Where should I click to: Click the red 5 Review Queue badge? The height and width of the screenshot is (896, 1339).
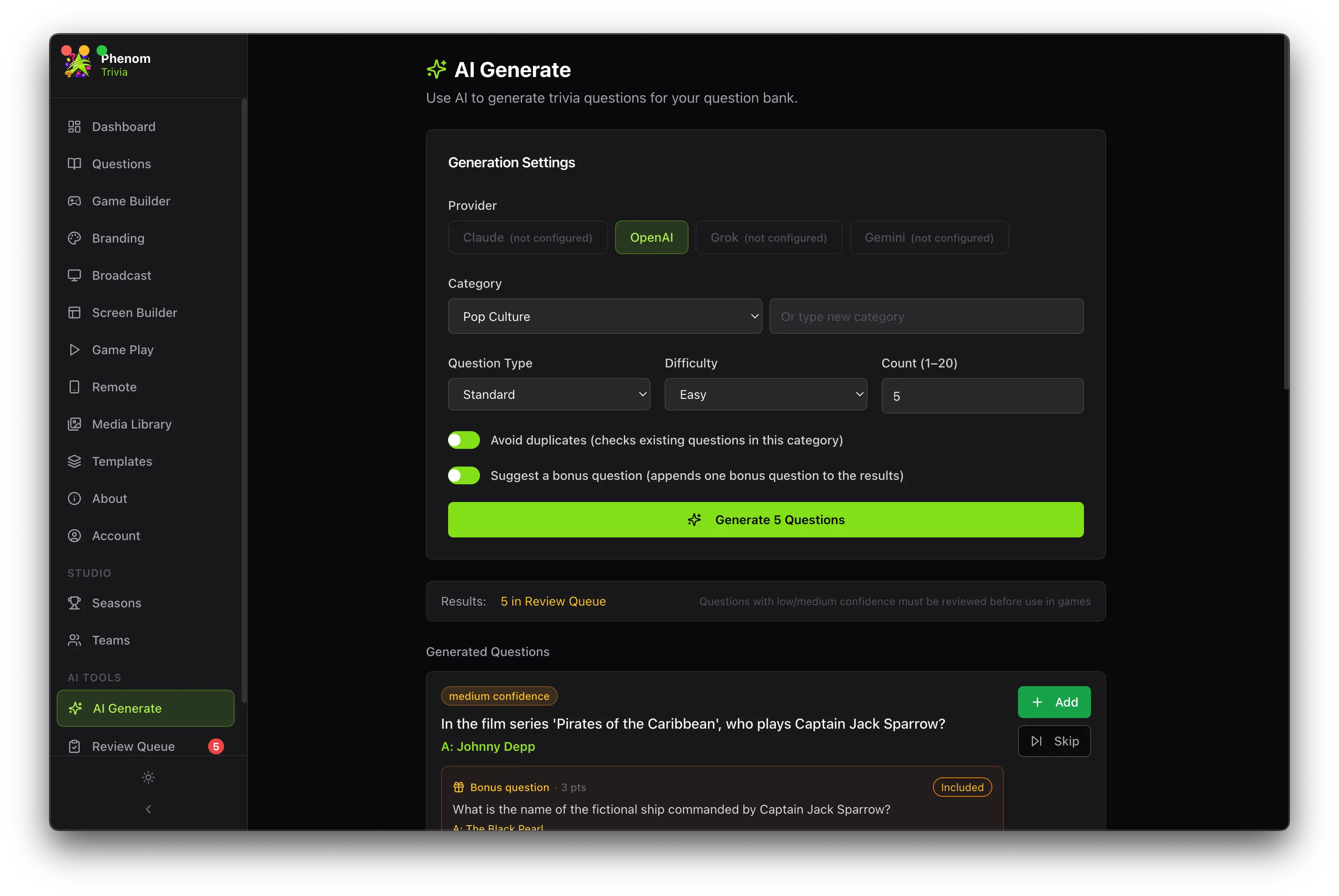pos(216,746)
